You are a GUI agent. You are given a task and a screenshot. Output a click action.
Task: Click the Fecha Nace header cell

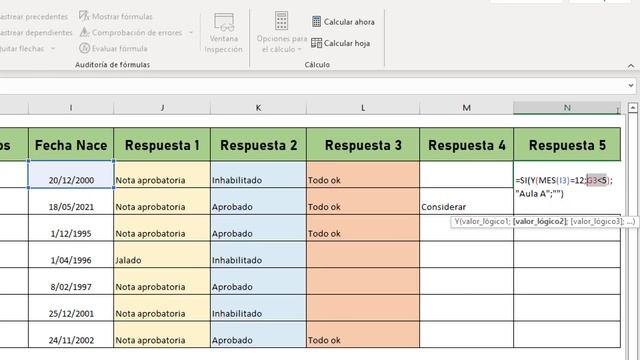[71, 144]
